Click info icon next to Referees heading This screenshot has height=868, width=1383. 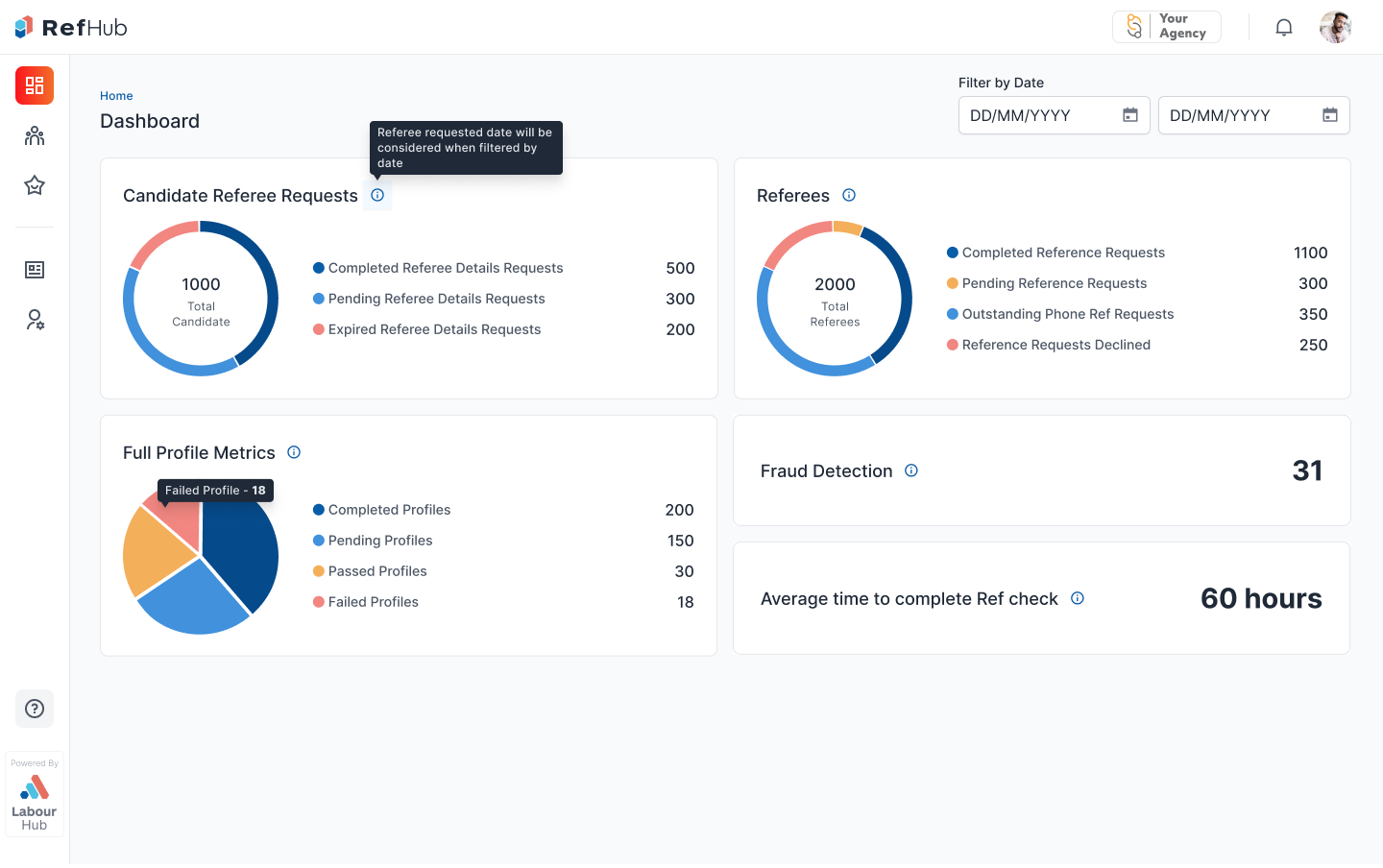click(x=849, y=195)
